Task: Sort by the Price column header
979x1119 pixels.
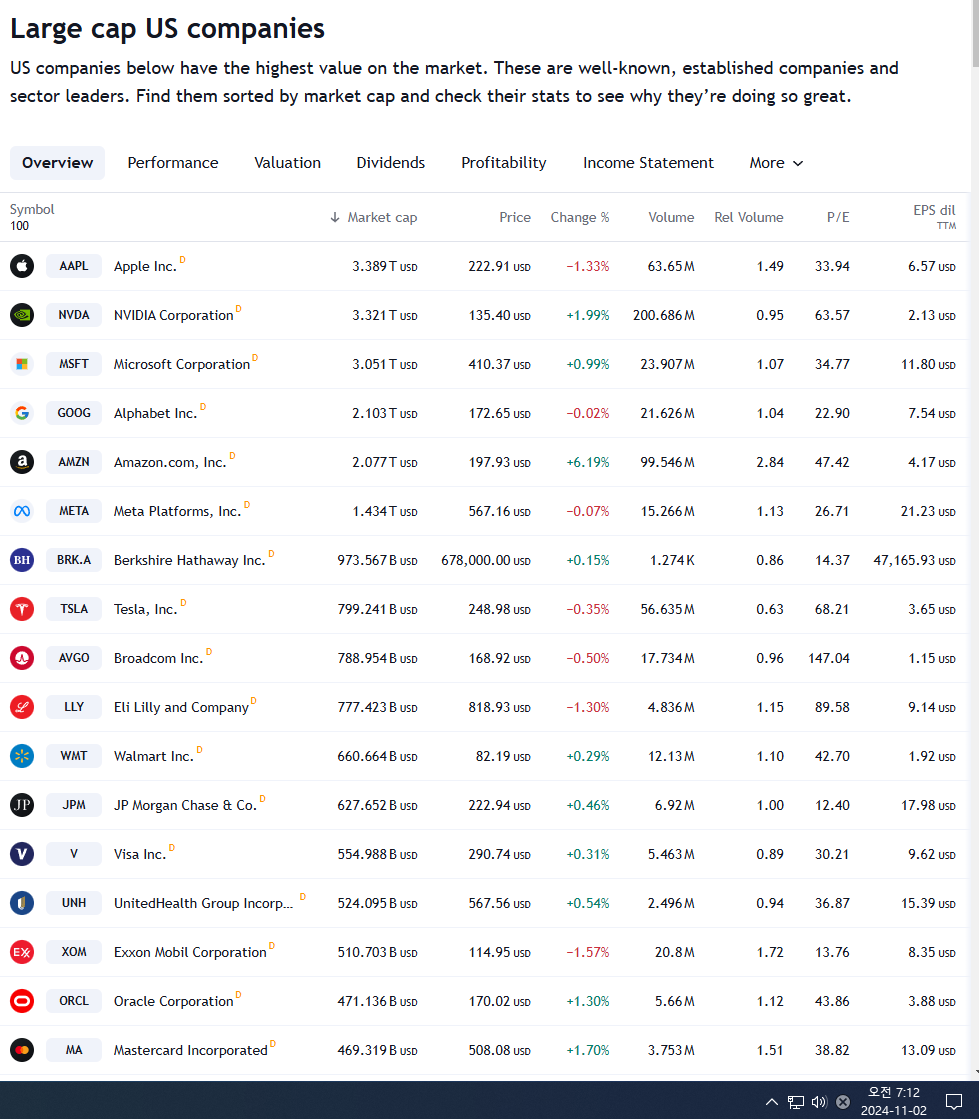Action: [x=514, y=217]
